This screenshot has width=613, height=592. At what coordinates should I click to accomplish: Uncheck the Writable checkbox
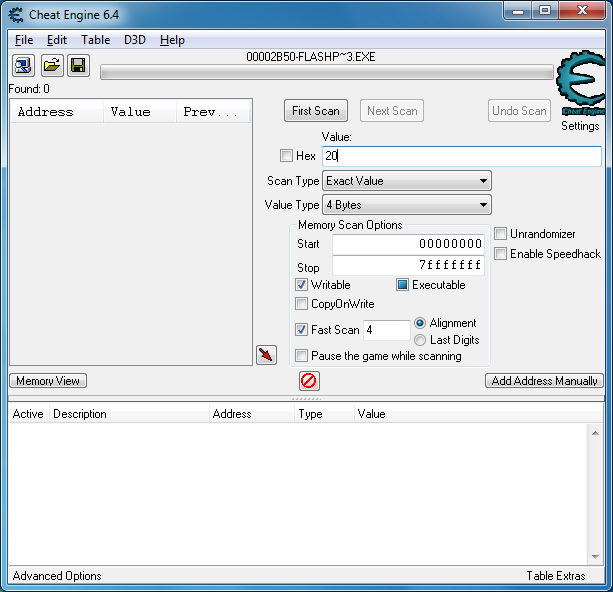301,285
